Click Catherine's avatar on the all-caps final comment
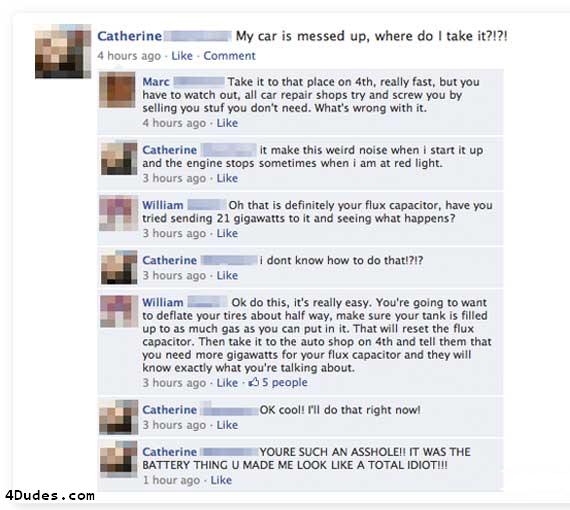The width and height of the screenshot is (570, 510). click(119, 459)
